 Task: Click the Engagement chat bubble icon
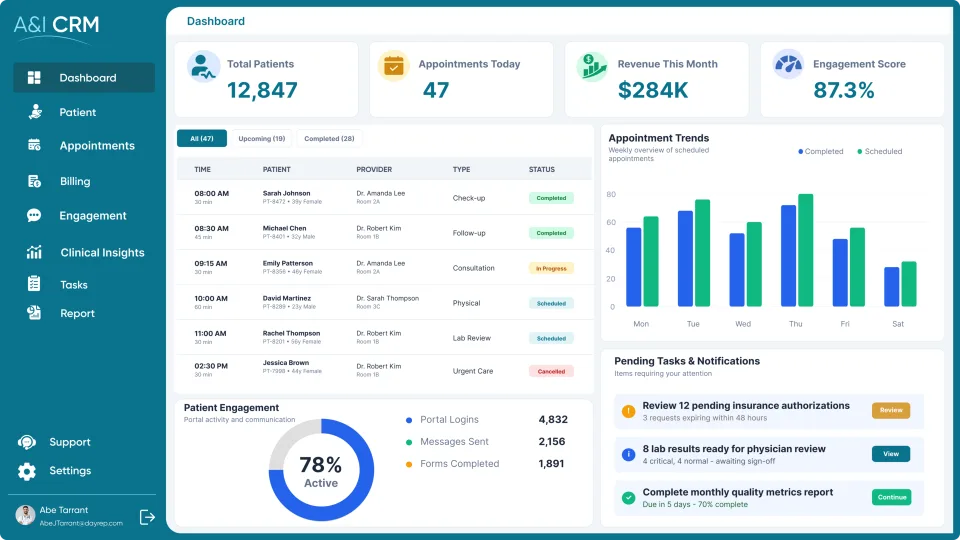[x=34, y=216]
